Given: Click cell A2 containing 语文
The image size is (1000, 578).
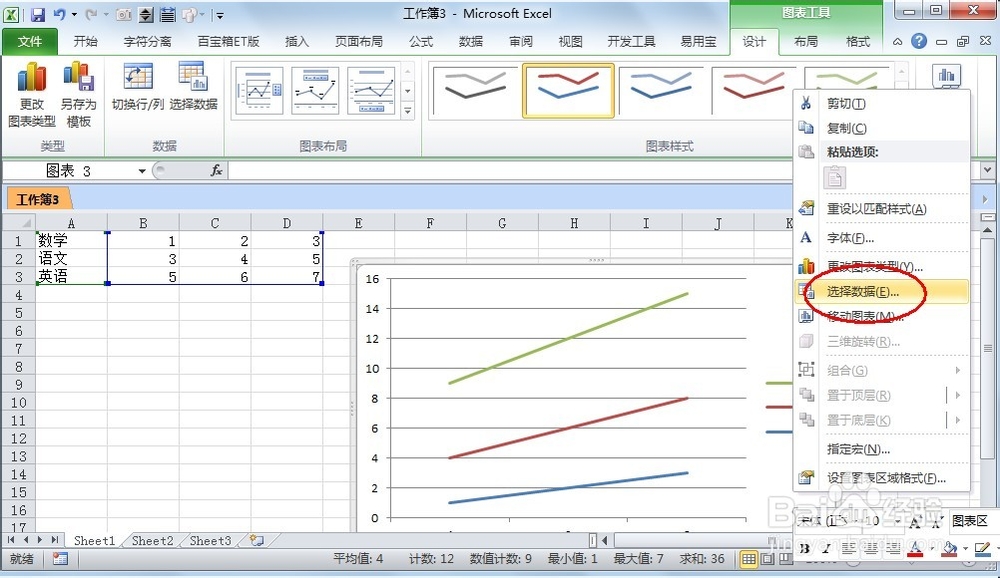Looking at the screenshot, I should 71,258.
